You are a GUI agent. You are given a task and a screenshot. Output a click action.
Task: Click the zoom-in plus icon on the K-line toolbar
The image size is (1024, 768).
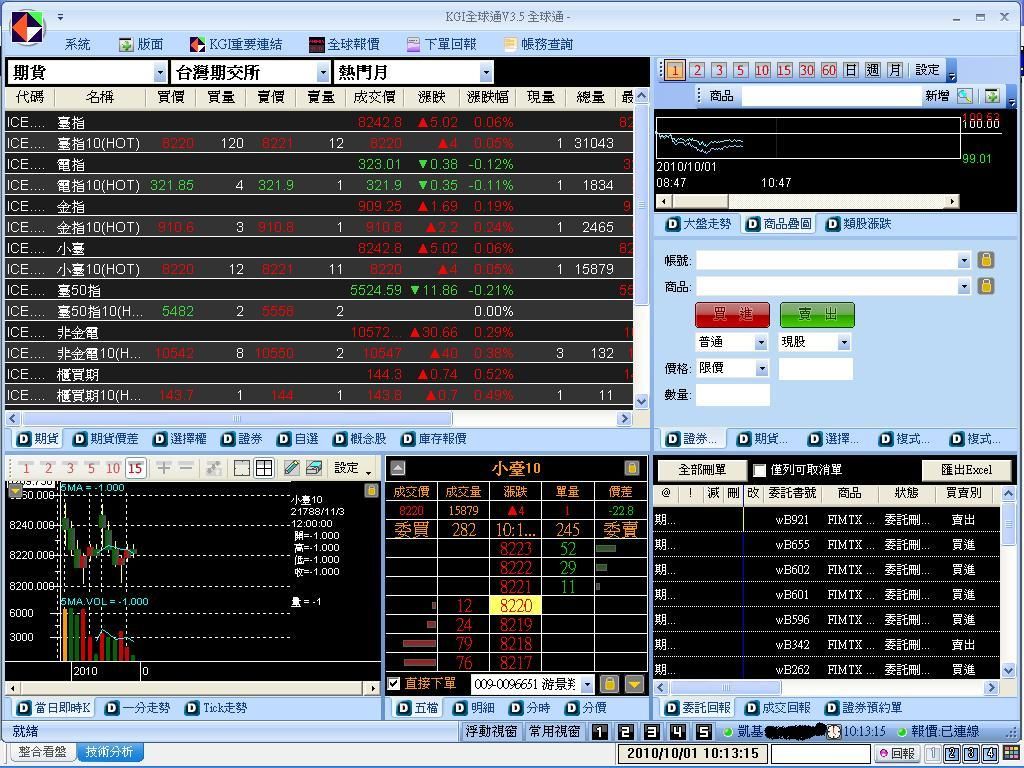point(164,468)
